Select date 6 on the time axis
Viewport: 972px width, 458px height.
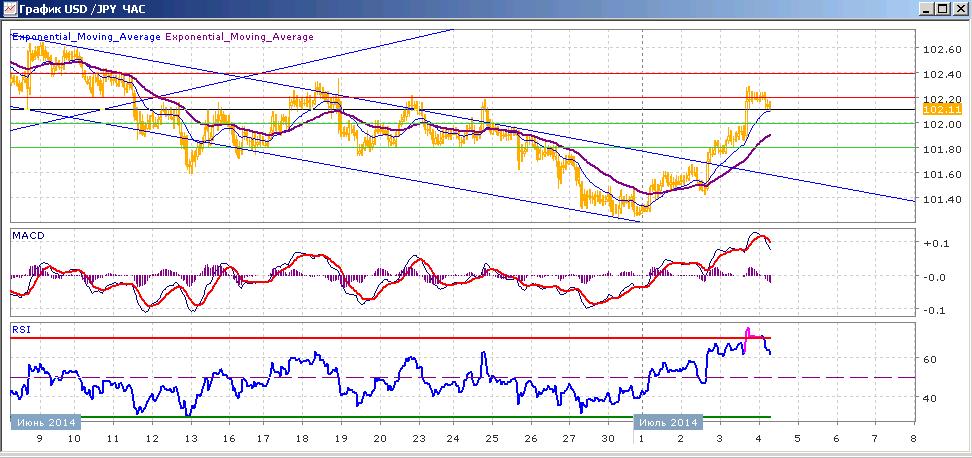(x=837, y=439)
